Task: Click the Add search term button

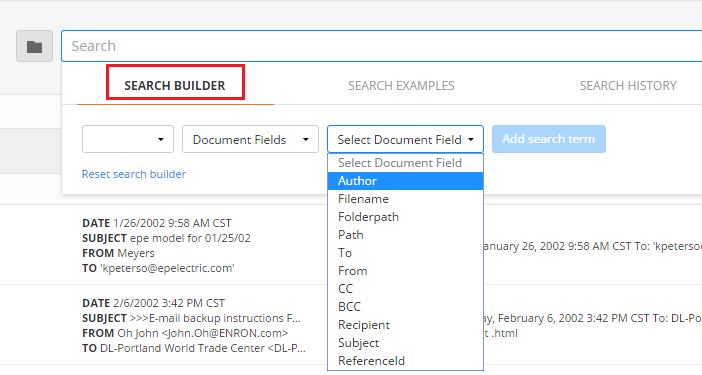Action: [548, 139]
